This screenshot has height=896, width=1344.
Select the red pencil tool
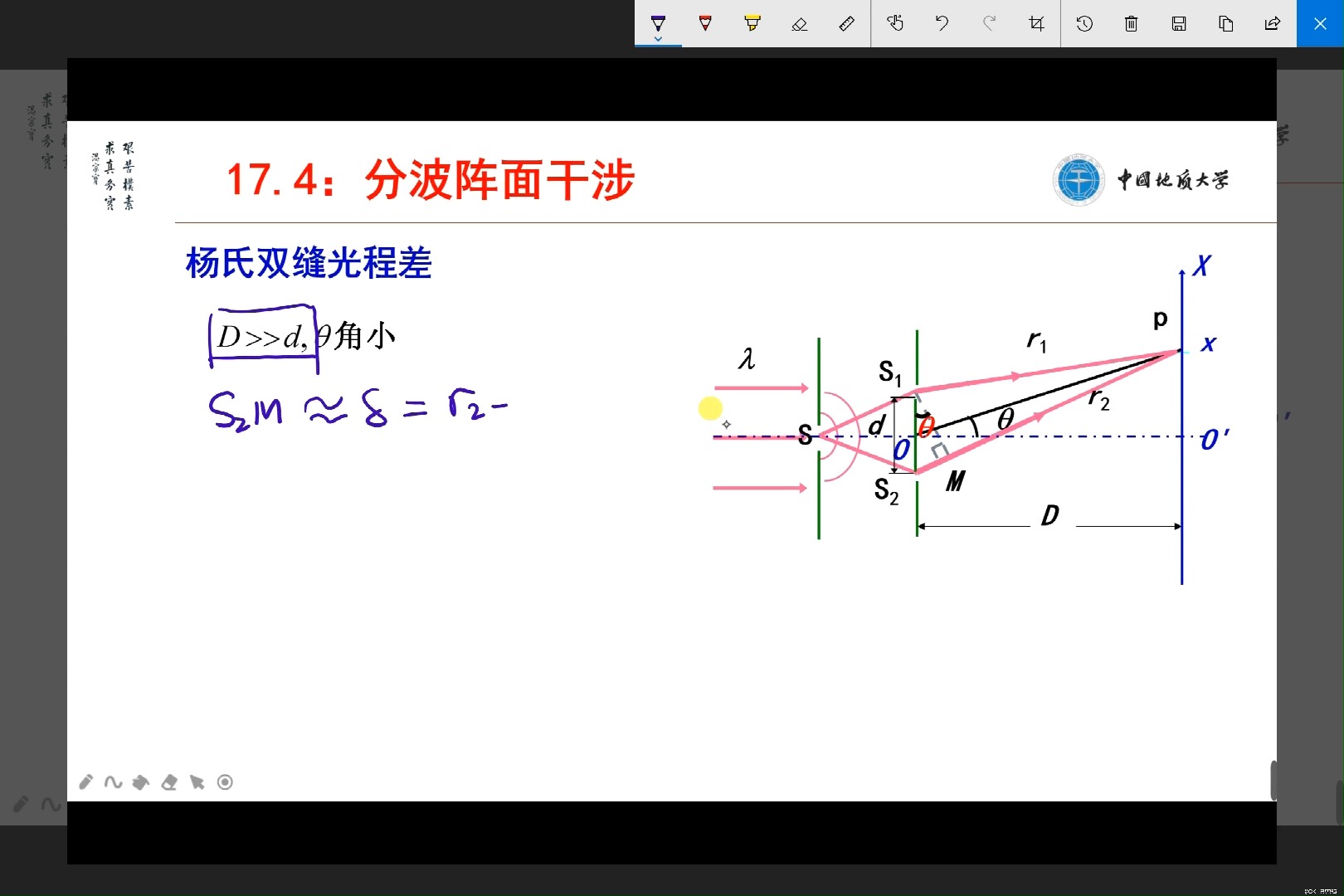click(705, 23)
